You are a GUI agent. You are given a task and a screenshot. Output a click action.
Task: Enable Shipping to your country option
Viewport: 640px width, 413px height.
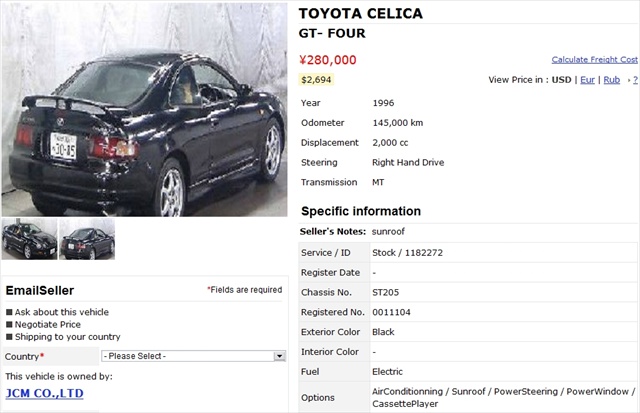9,337
